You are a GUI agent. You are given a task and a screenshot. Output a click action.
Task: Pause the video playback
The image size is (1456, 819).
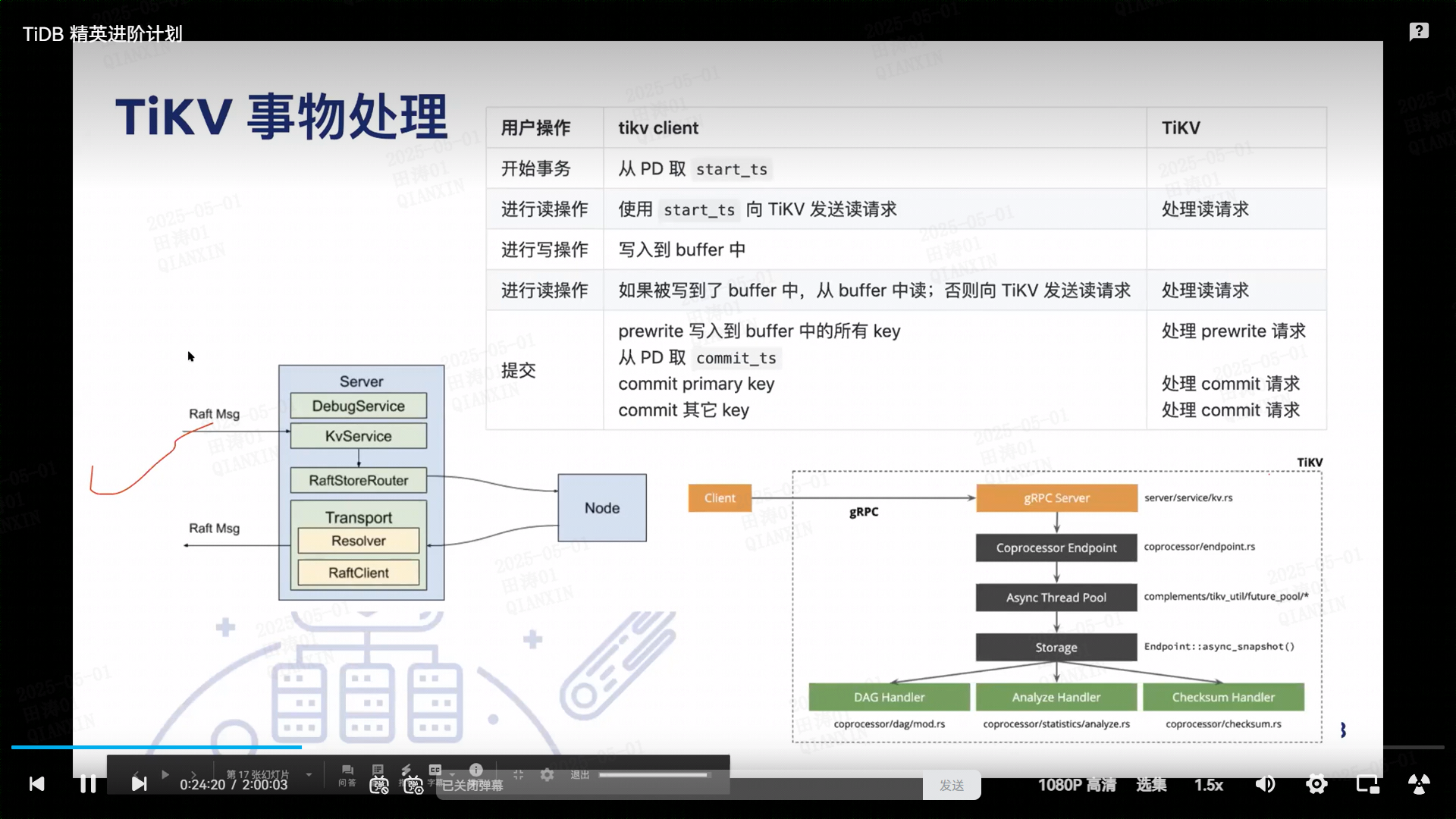(x=88, y=784)
